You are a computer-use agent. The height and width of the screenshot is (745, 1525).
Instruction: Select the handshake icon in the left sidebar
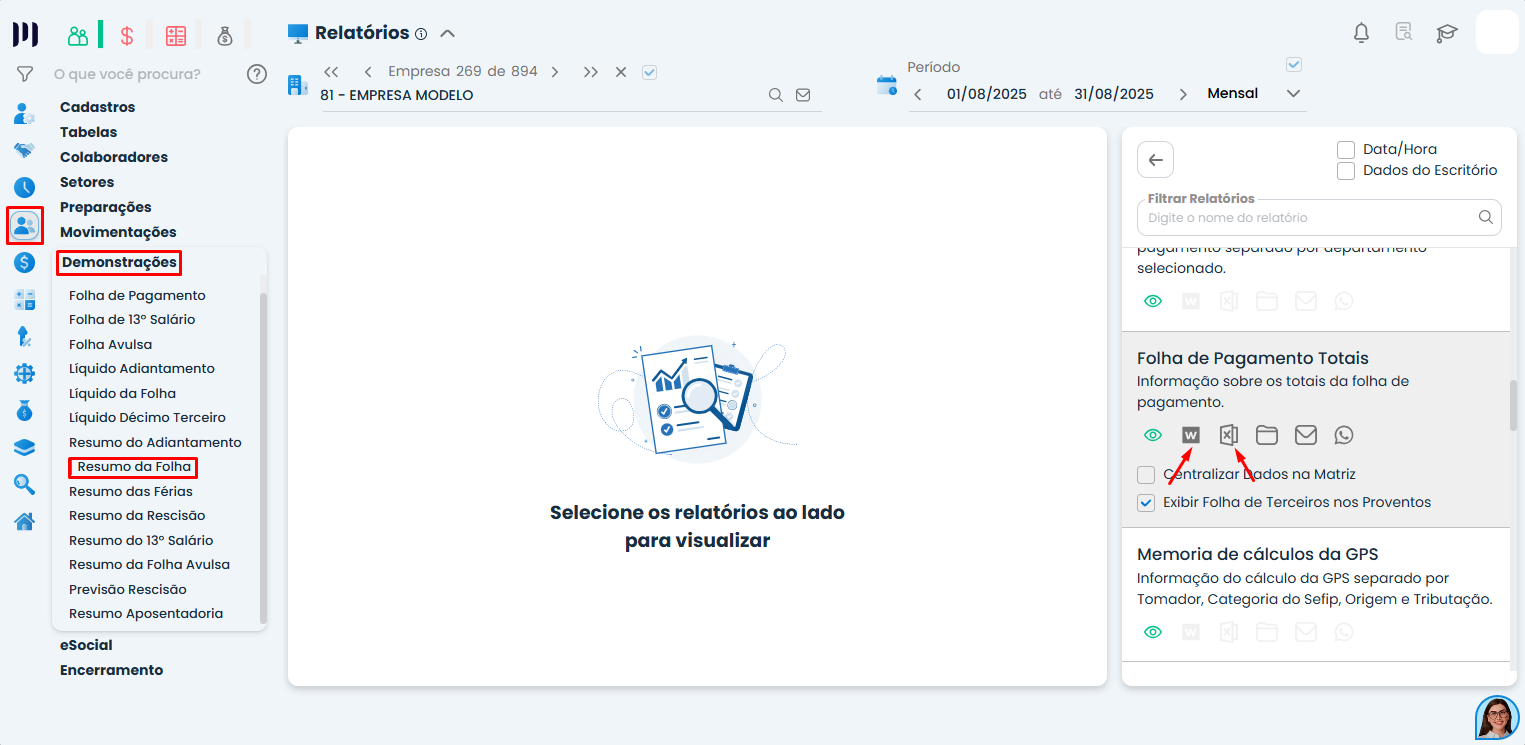pos(23,150)
